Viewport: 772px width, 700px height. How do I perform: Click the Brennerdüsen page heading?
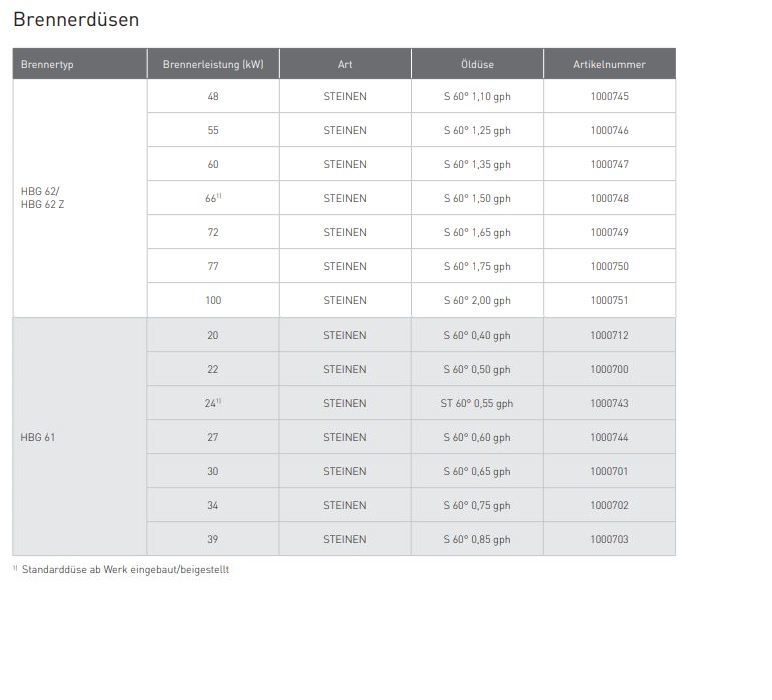pyautogui.click(x=76, y=20)
